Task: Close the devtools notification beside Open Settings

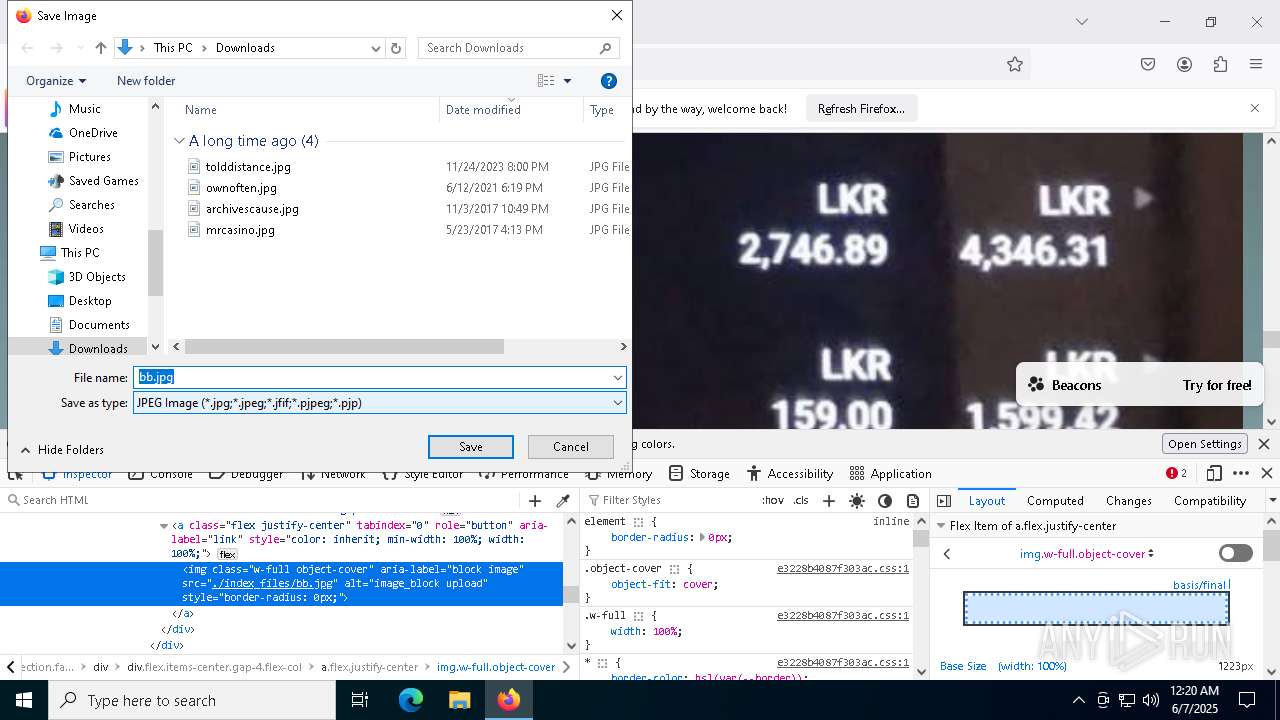Action: coord(1264,444)
